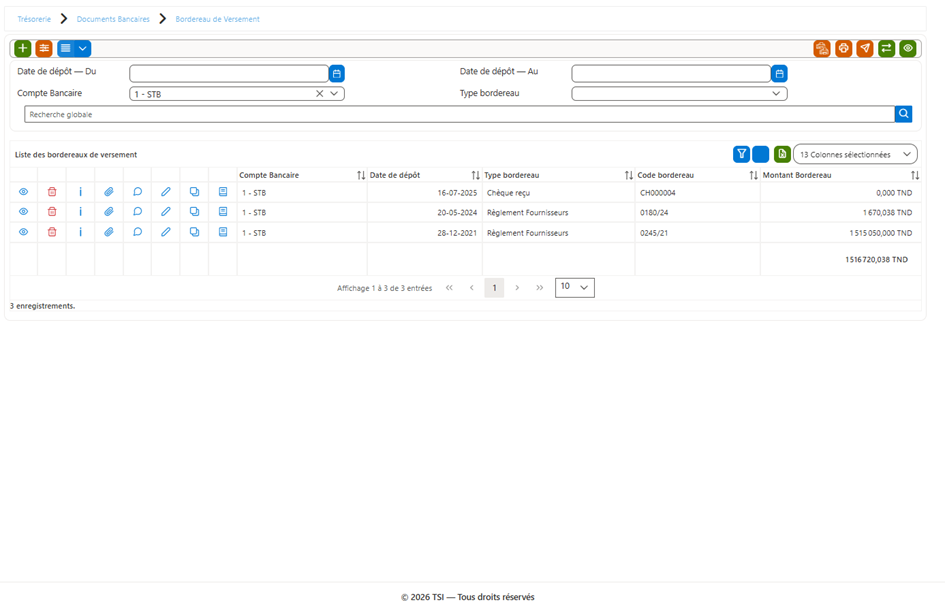The height and width of the screenshot is (611, 945).
Task: View bordereau 0245/21 using the eye icon
Action: click(24, 232)
